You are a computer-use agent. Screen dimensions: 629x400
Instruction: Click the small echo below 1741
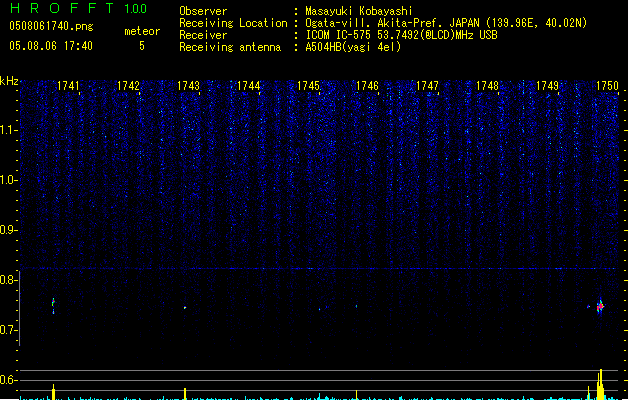[53, 304]
